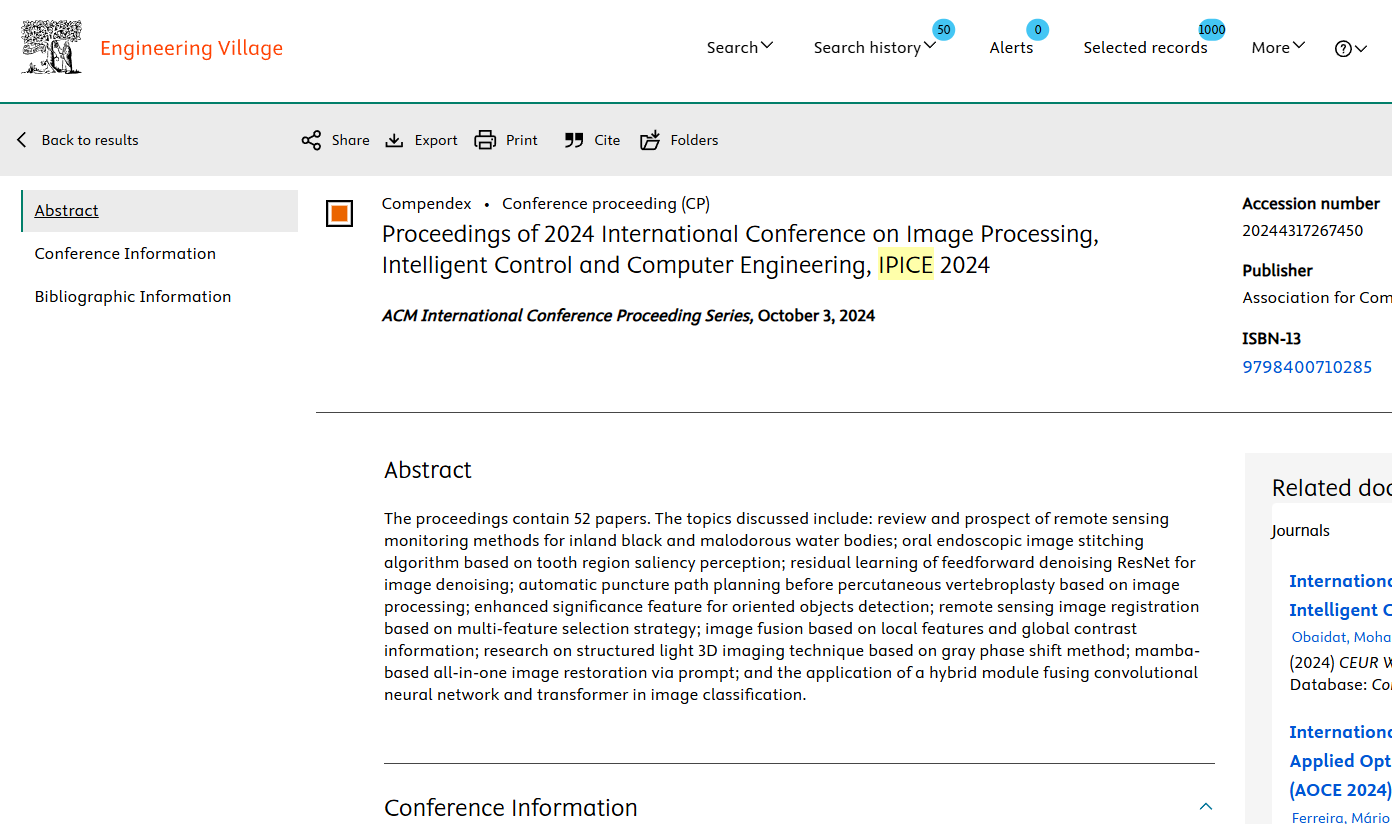Click the Search history count badge 50

pyautogui.click(x=943, y=30)
